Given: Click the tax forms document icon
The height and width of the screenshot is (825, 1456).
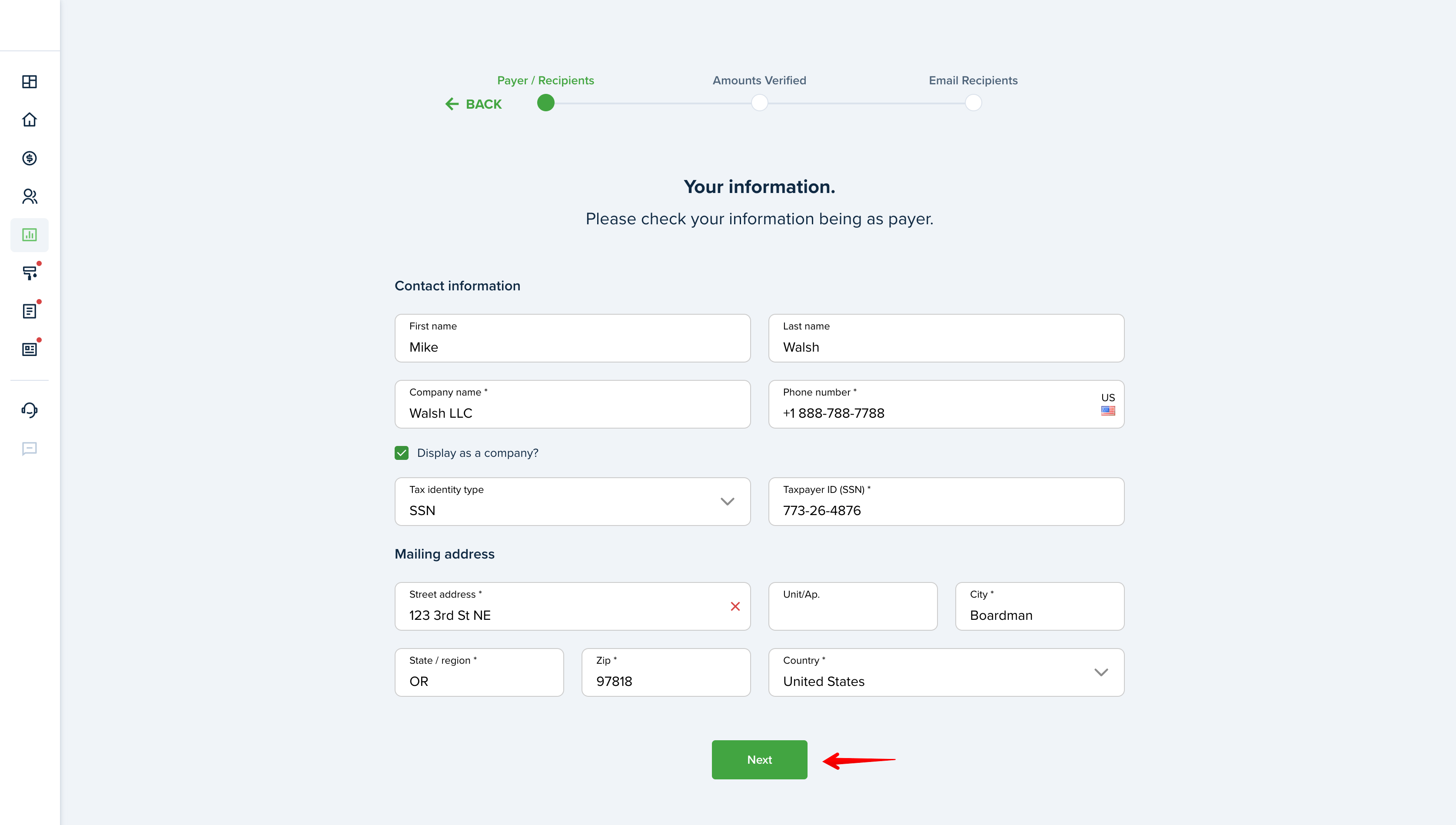Looking at the screenshot, I should [x=29, y=349].
